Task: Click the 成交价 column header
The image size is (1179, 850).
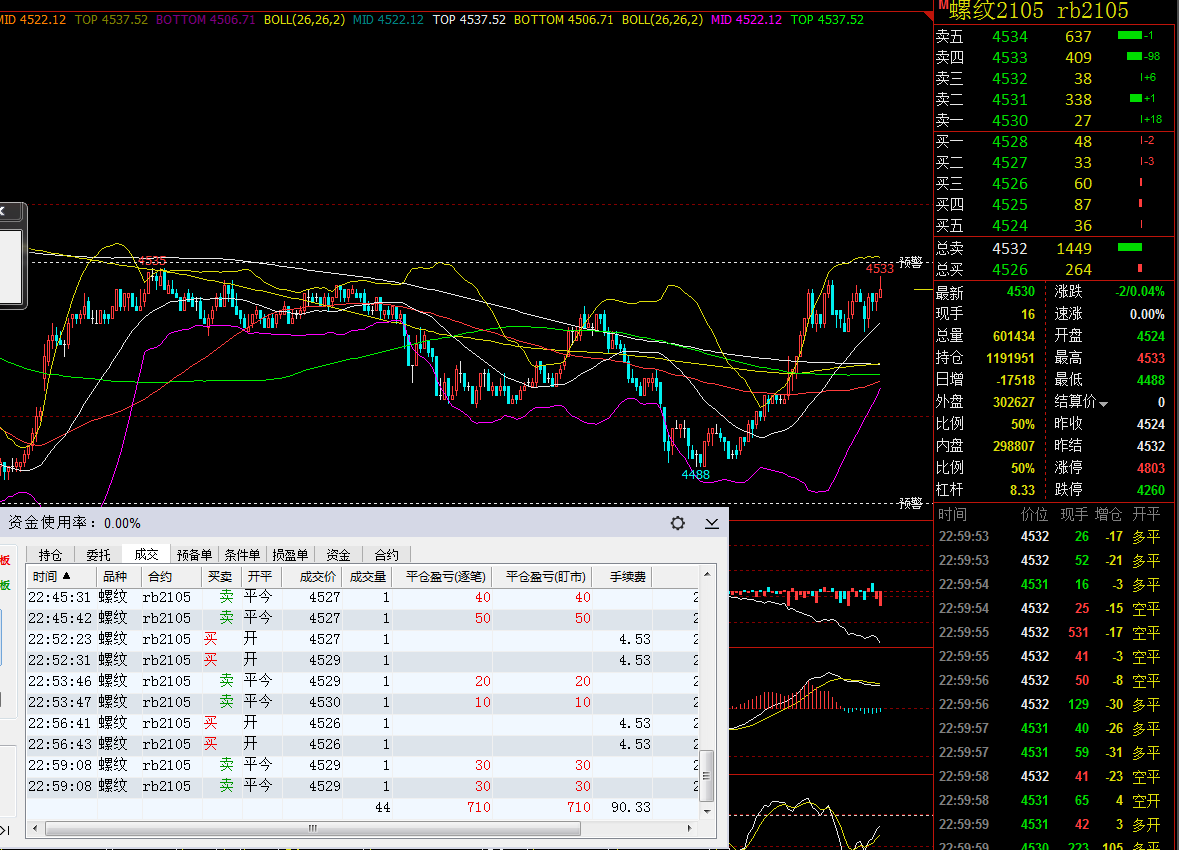Action: point(310,577)
